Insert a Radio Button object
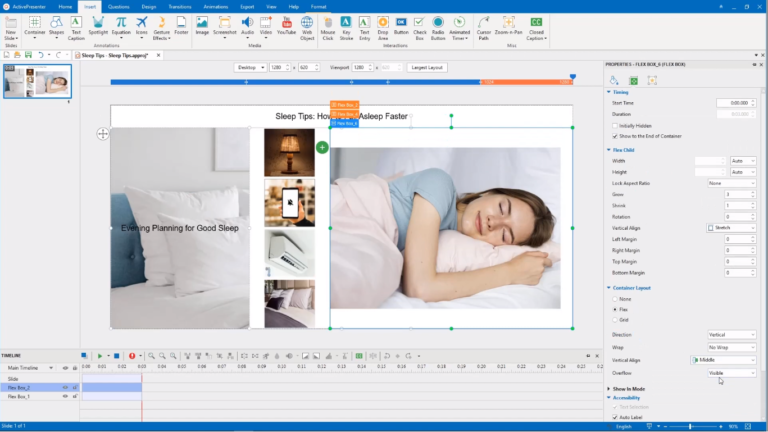 [438, 27]
